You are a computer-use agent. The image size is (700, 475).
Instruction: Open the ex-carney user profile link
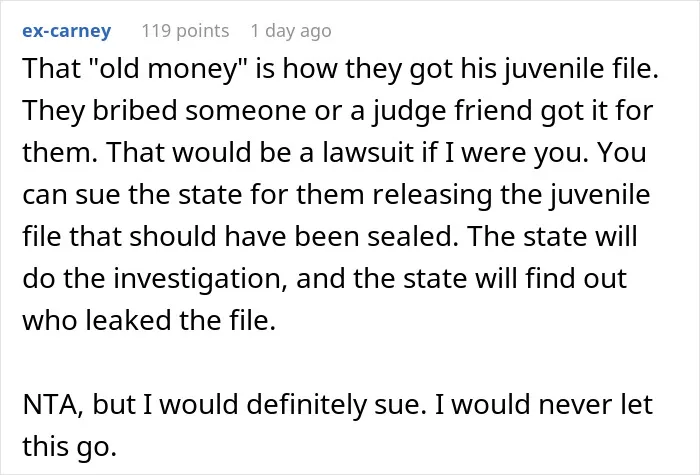[x=67, y=31]
